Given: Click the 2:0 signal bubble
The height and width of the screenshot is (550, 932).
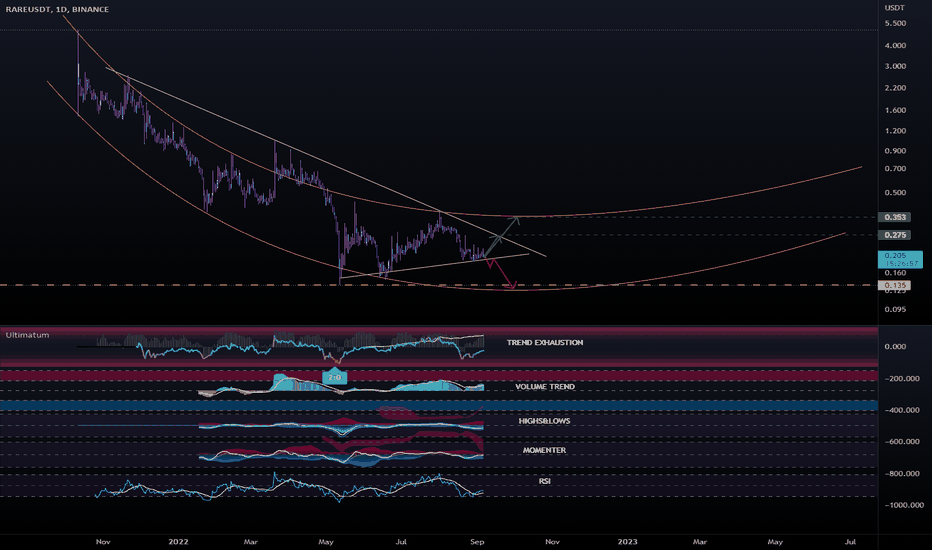Looking at the screenshot, I should click(335, 377).
